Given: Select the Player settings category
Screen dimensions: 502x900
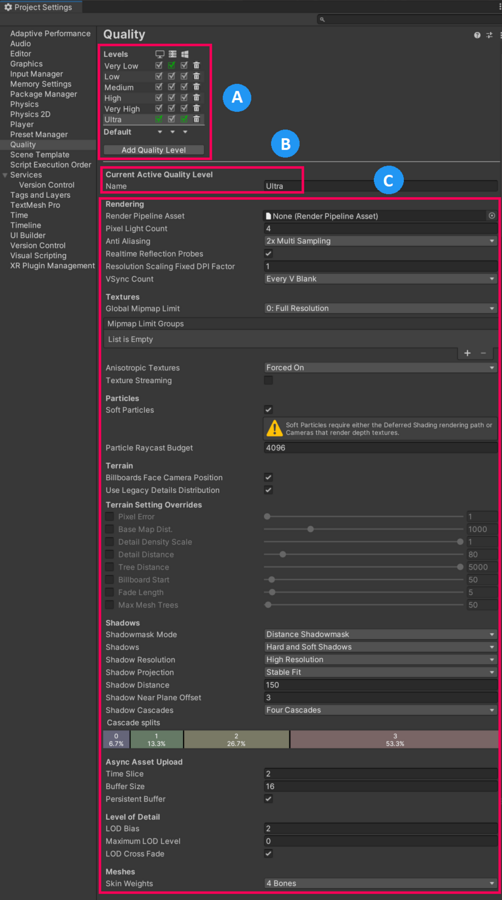Looking at the screenshot, I should pos(22,125).
